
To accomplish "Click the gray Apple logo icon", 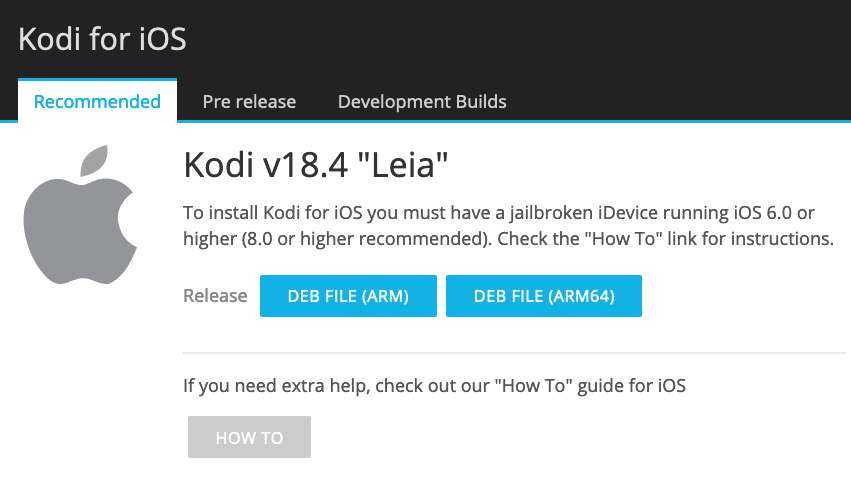I will click(80, 214).
